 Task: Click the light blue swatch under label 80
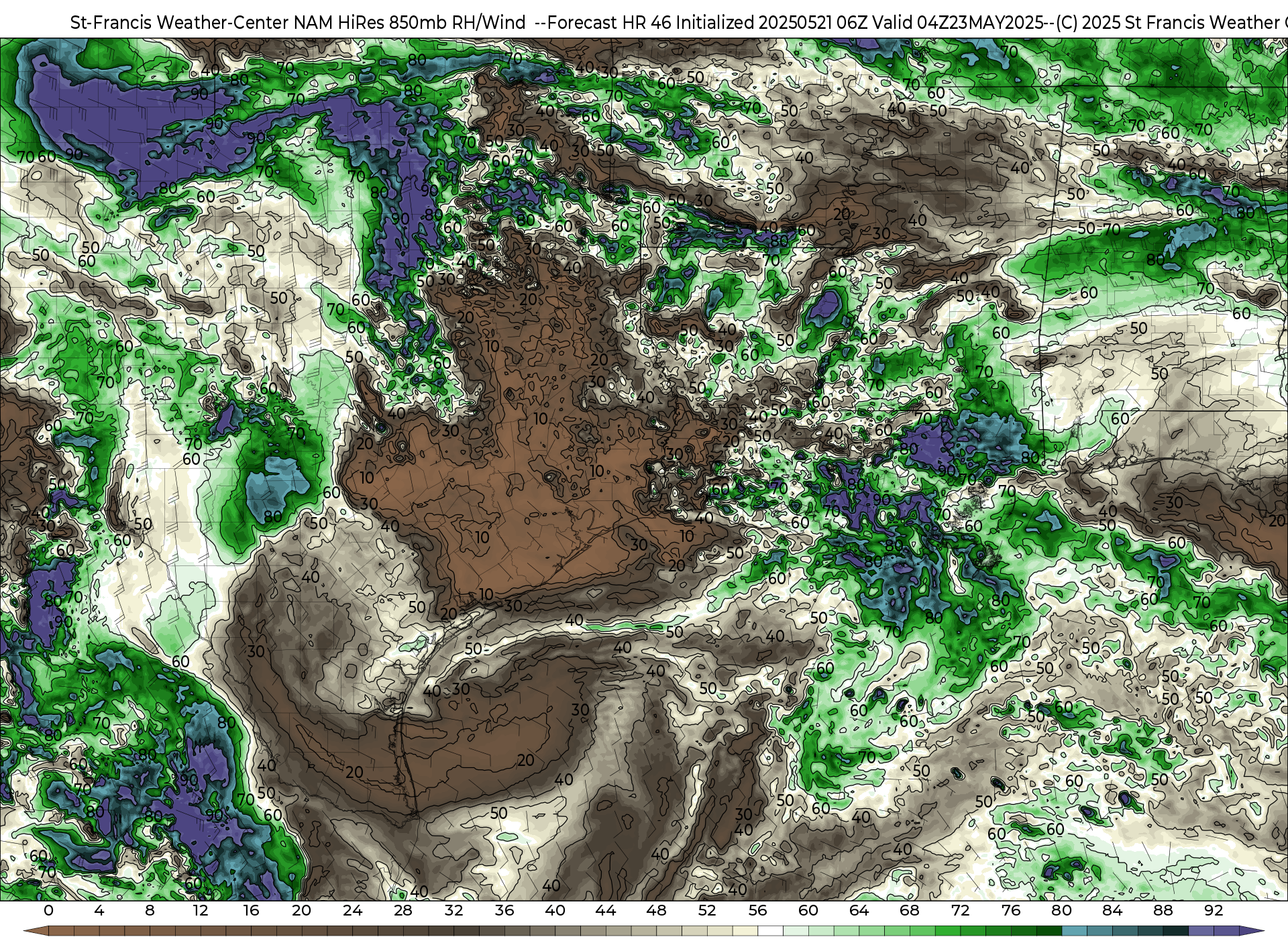point(1074,931)
